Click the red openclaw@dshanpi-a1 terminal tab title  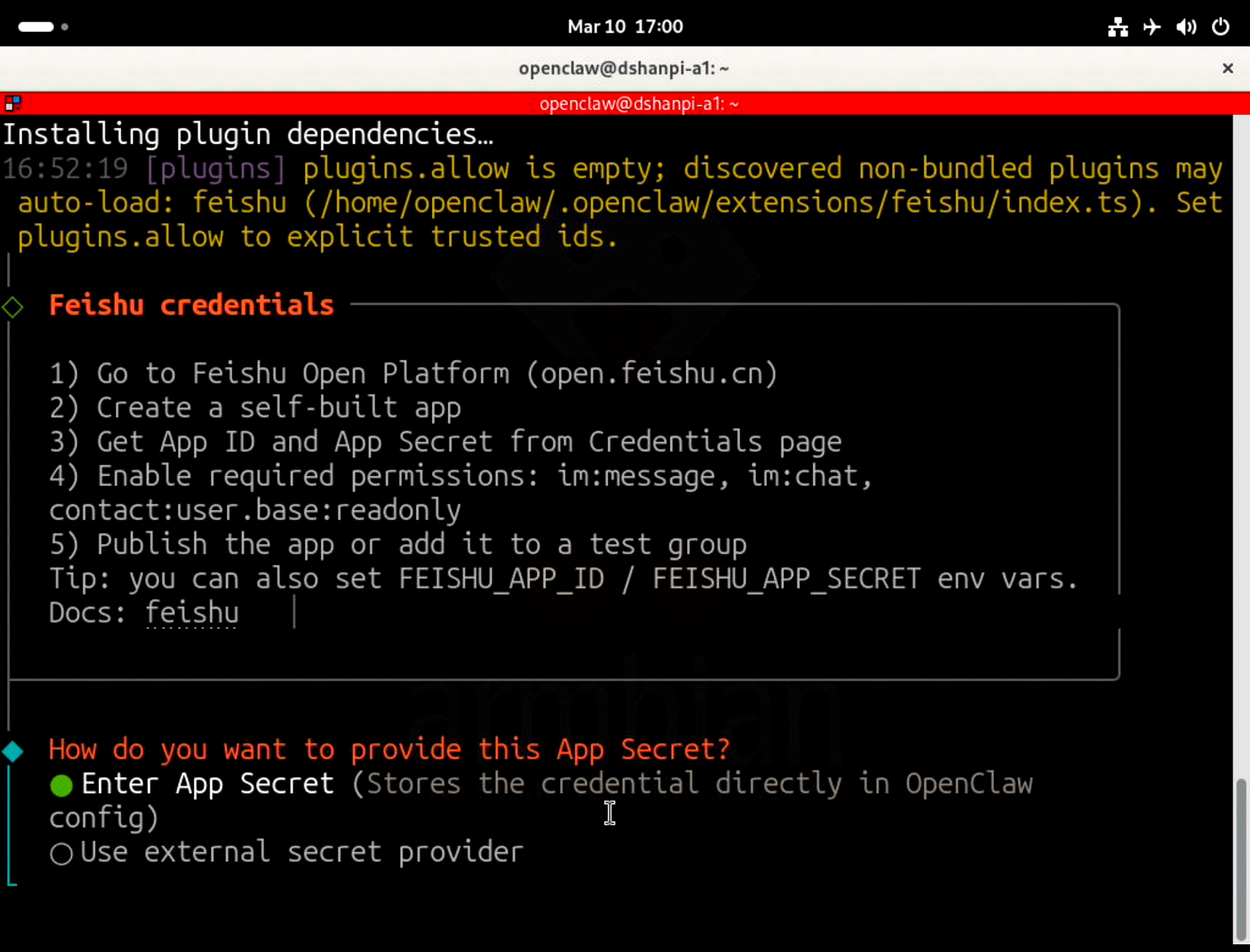coord(638,104)
